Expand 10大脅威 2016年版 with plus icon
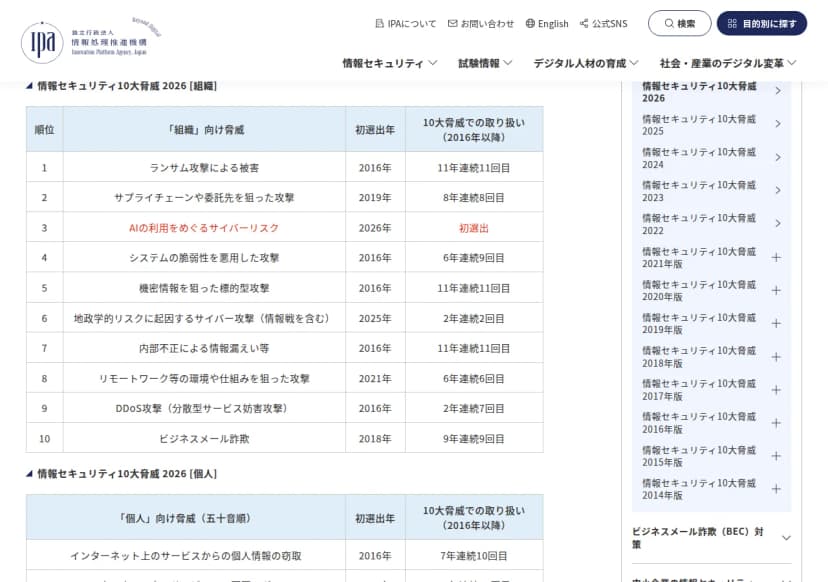This screenshot has width=828, height=582. click(776, 423)
